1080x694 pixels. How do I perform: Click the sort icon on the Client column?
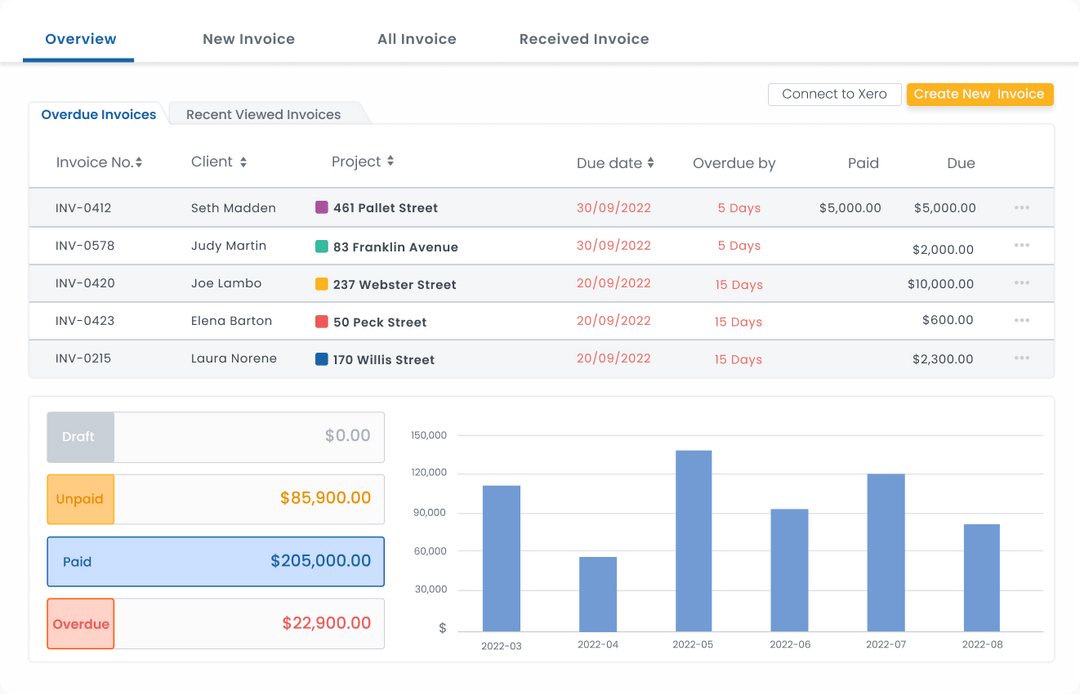click(243, 162)
